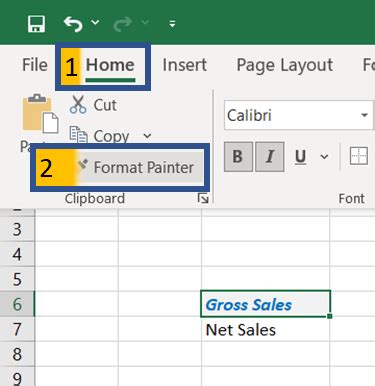Screen dimensions: 375x386
Task: Select the Net Sales cell
Action: [265, 329]
